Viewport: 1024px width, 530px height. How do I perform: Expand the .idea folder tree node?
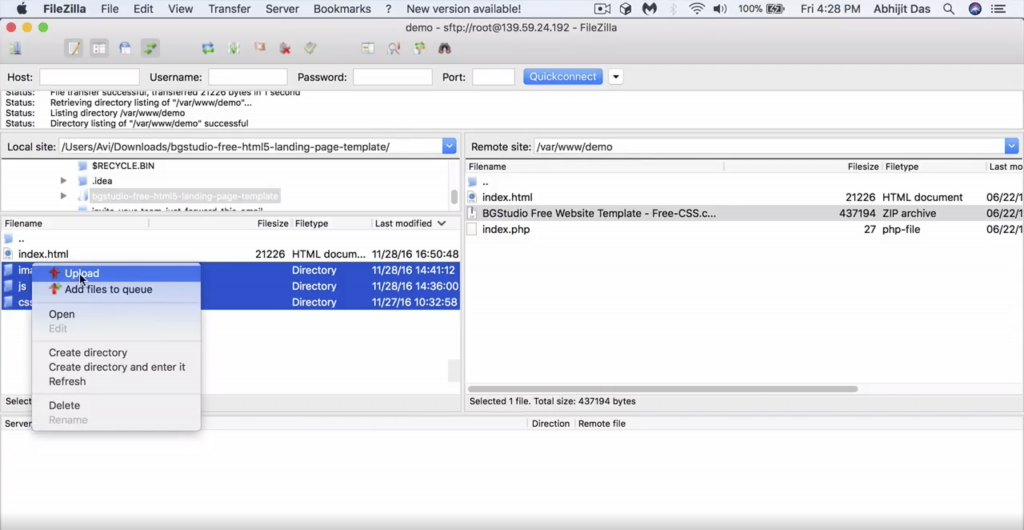[63, 181]
